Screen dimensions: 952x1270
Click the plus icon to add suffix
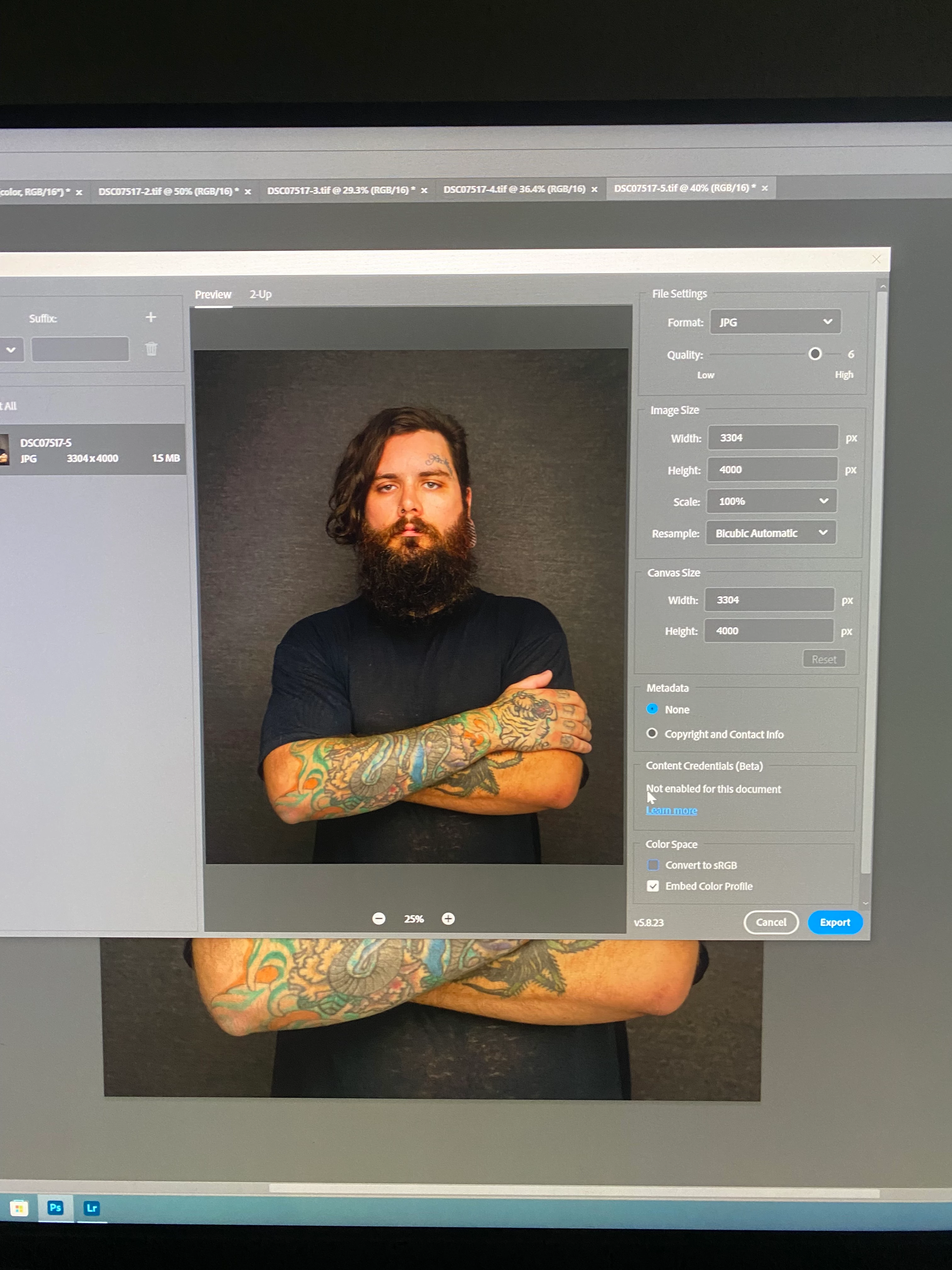151,317
